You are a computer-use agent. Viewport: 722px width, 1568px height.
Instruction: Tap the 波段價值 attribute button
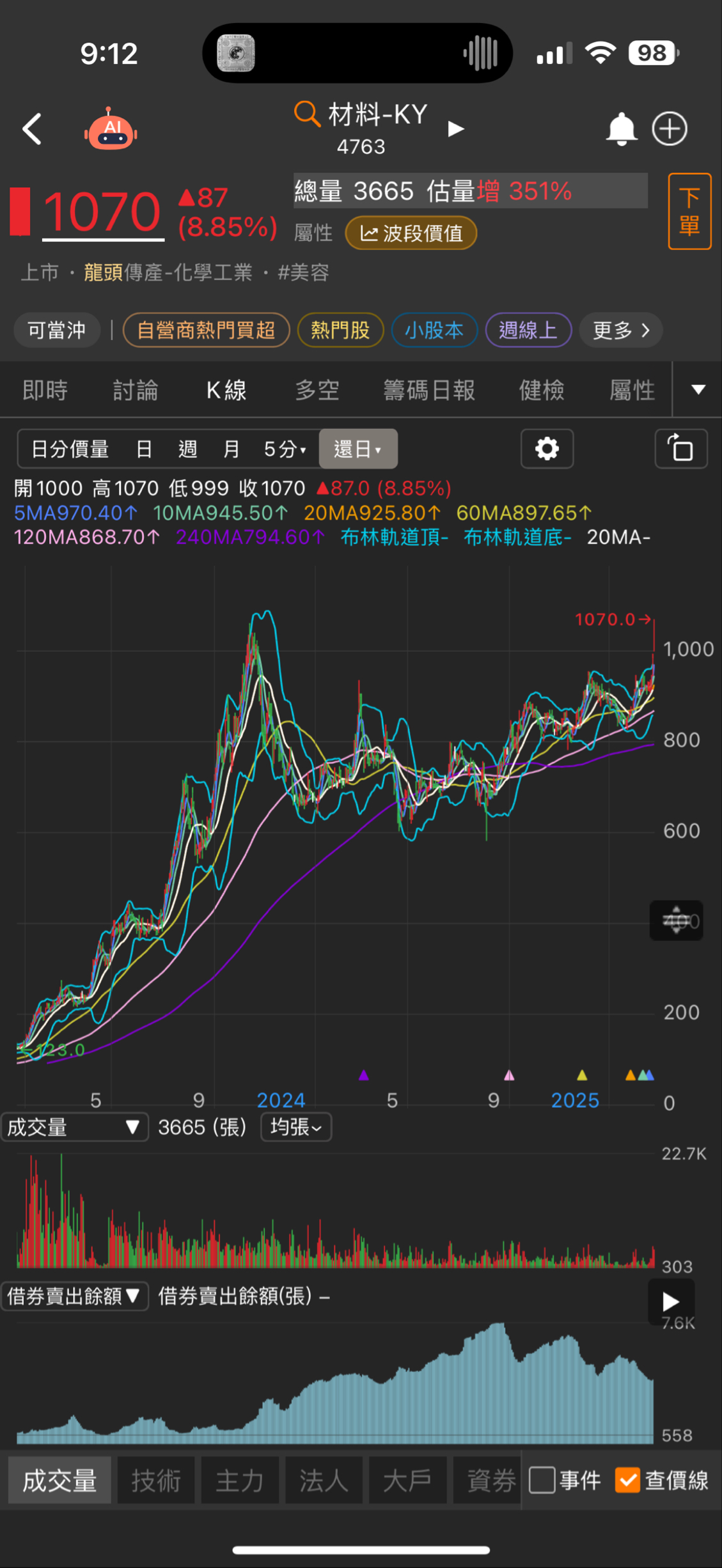pos(411,233)
